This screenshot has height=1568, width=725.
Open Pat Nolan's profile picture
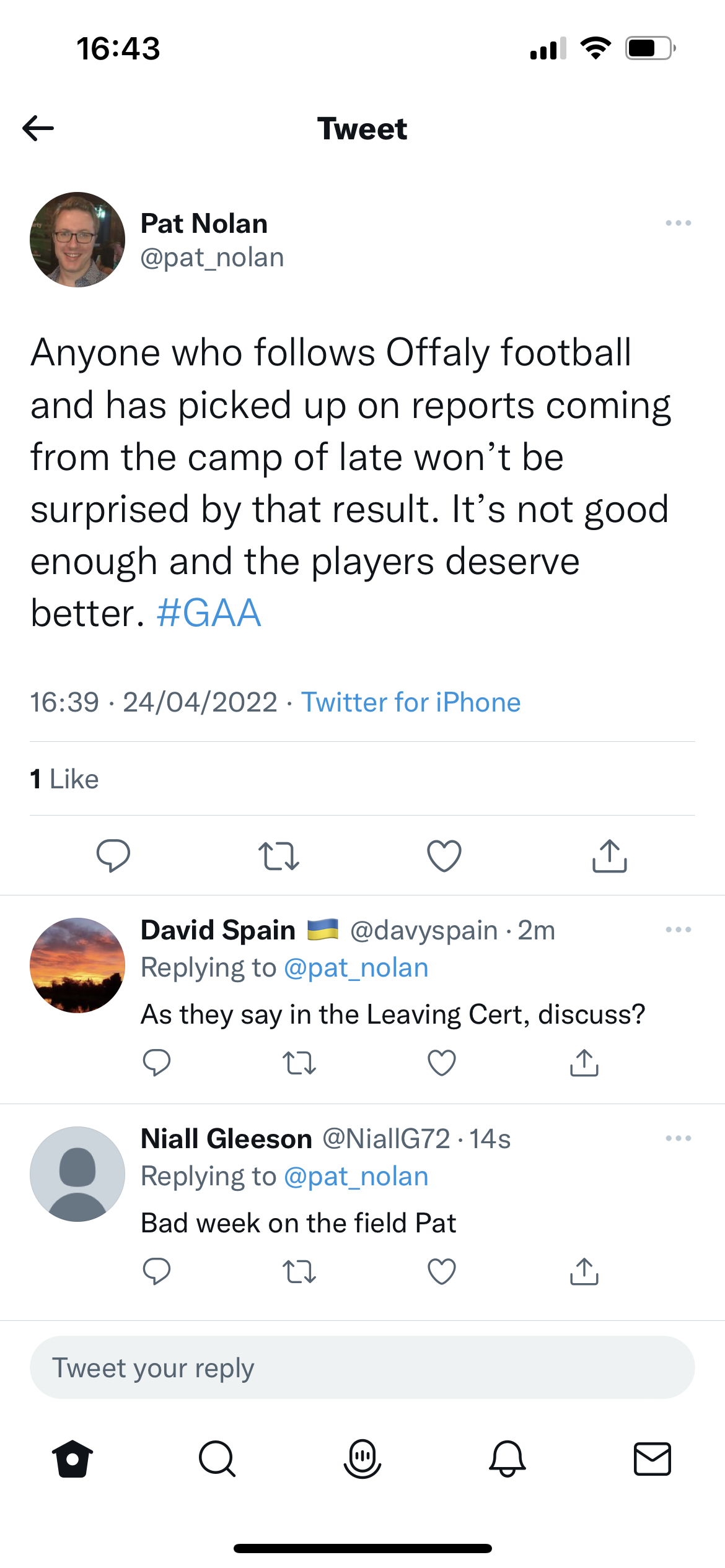tap(77, 240)
